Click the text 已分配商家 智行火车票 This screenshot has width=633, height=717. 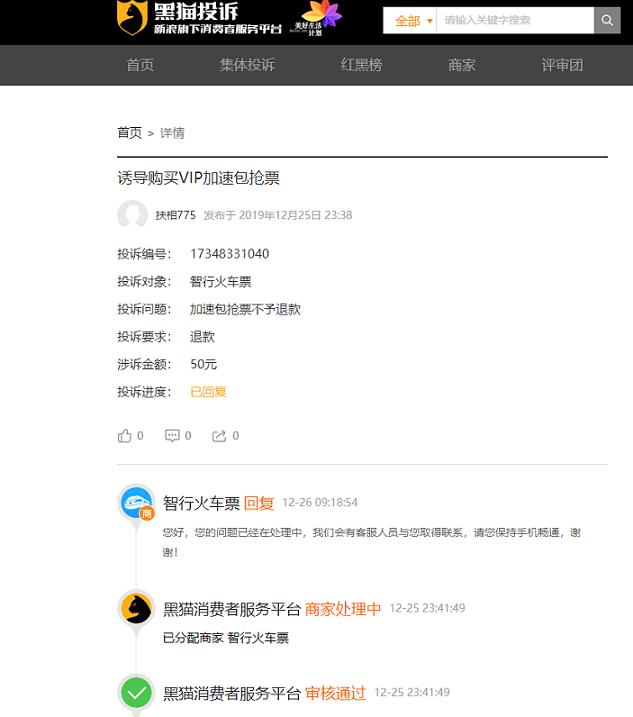click(226, 637)
